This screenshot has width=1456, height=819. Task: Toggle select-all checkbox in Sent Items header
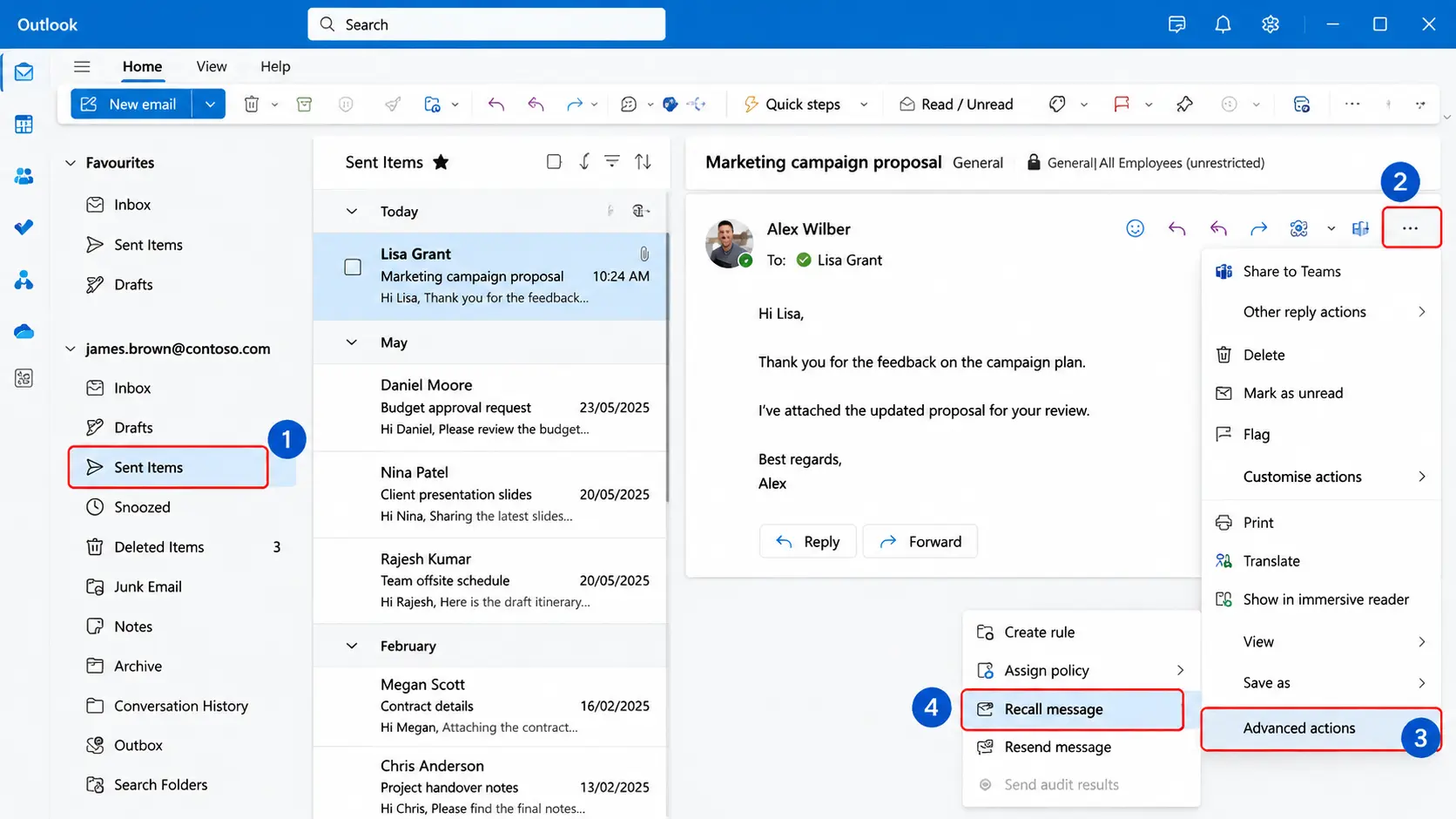coord(554,161)
